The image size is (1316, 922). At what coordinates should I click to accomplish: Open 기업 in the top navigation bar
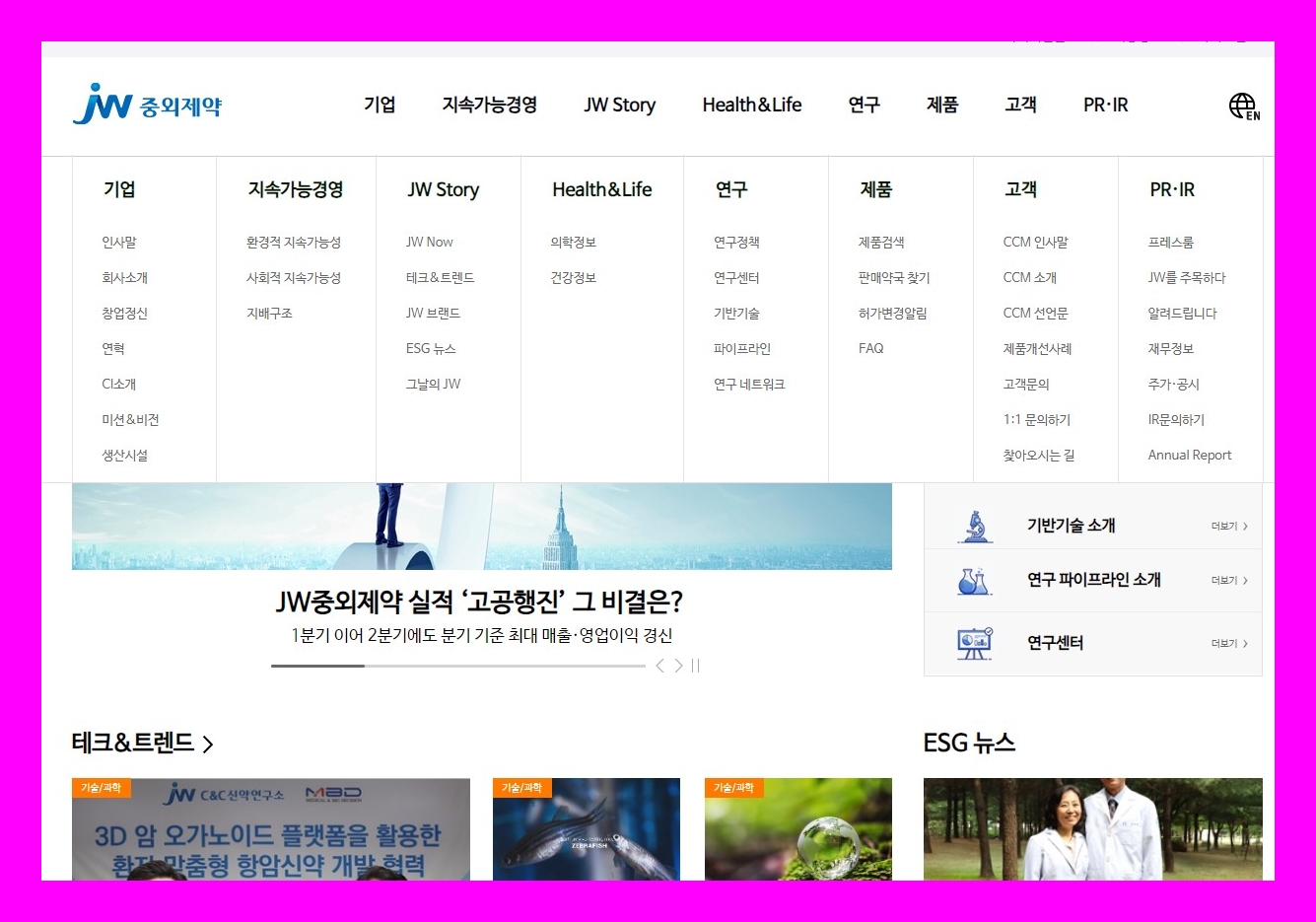[x=380, y=105]
